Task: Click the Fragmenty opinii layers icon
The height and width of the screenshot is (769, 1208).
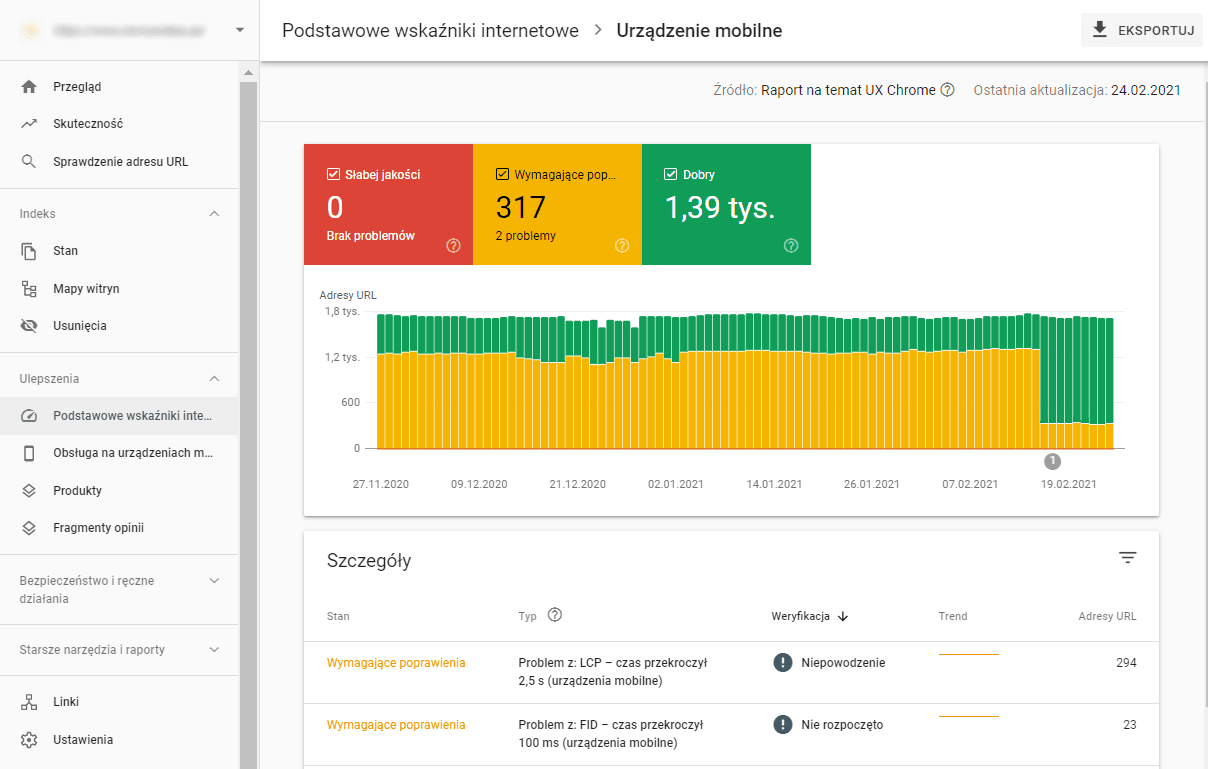Action: 29,528
